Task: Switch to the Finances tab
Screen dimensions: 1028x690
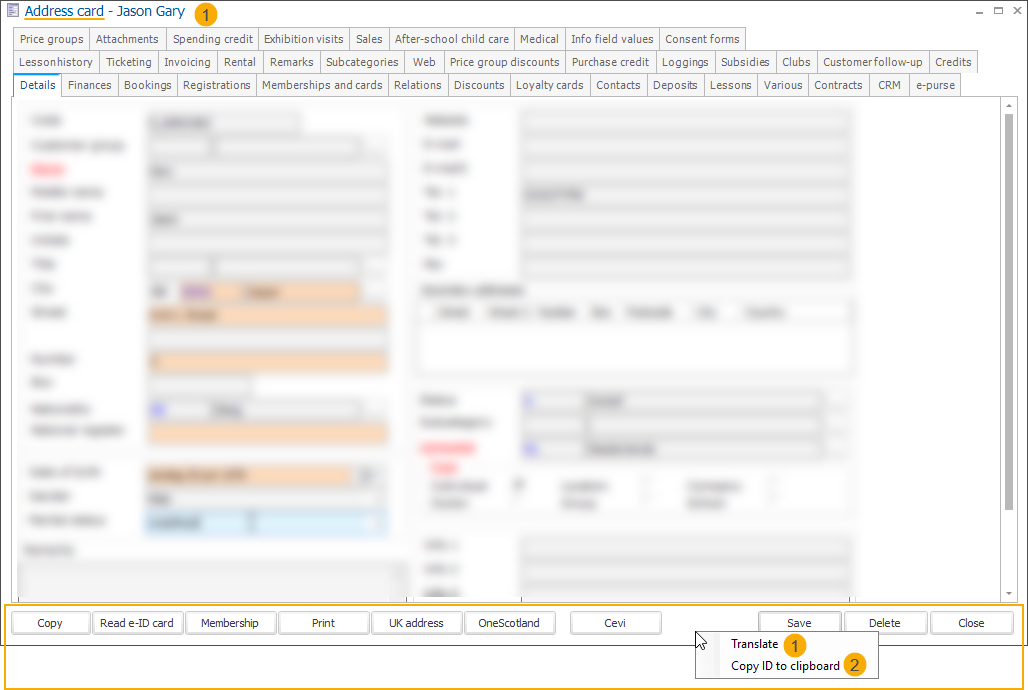Action: coord(89,85)
